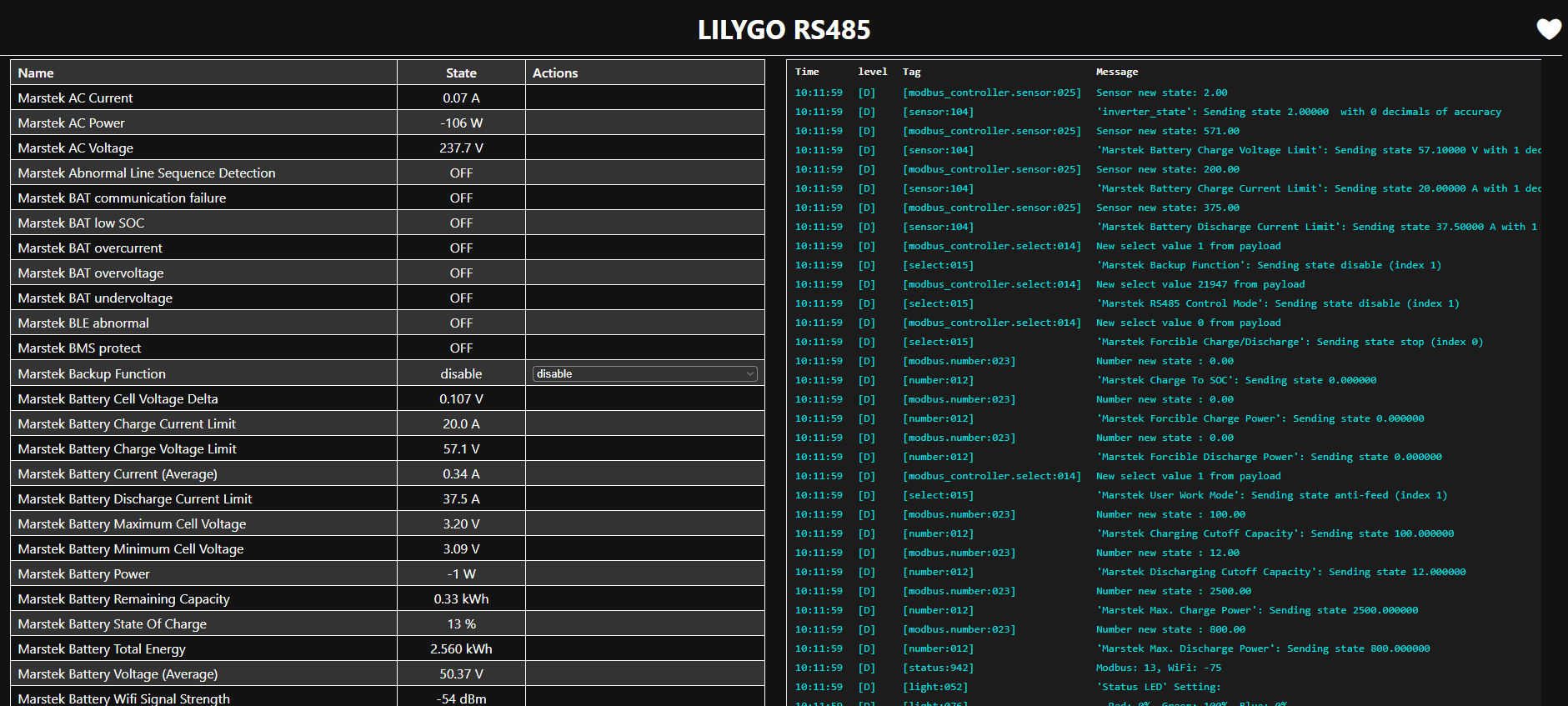1568x706 pixels.
Task: Click Marstek Battery Power name
Action: coord(83,573)
